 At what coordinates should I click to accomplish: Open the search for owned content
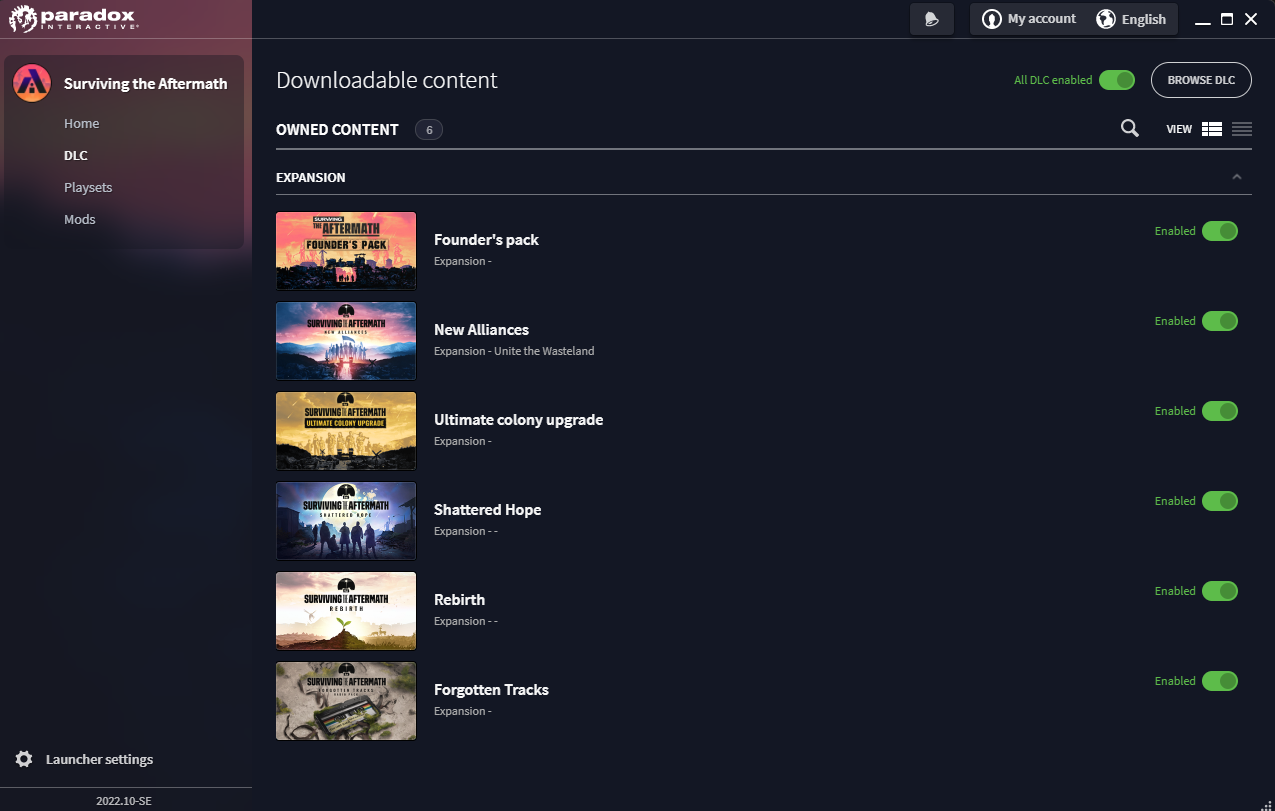pos(1129,128)
